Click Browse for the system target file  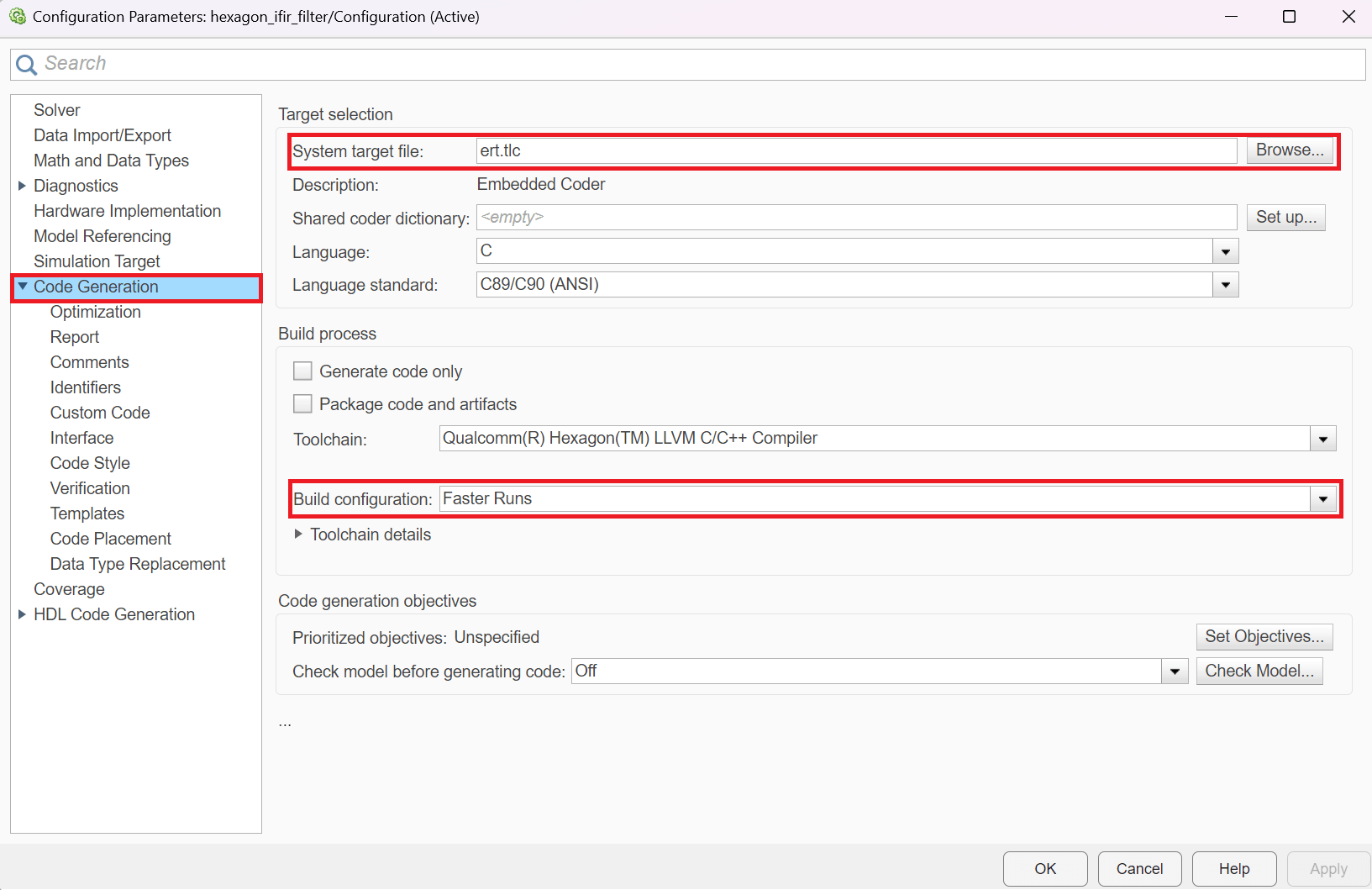tap(1290, 150)
